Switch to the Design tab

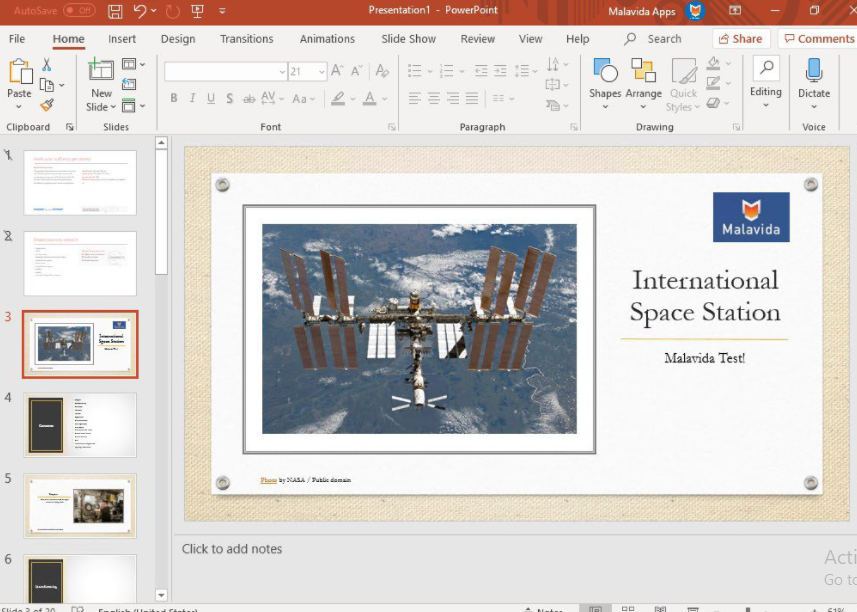(178, 39)
